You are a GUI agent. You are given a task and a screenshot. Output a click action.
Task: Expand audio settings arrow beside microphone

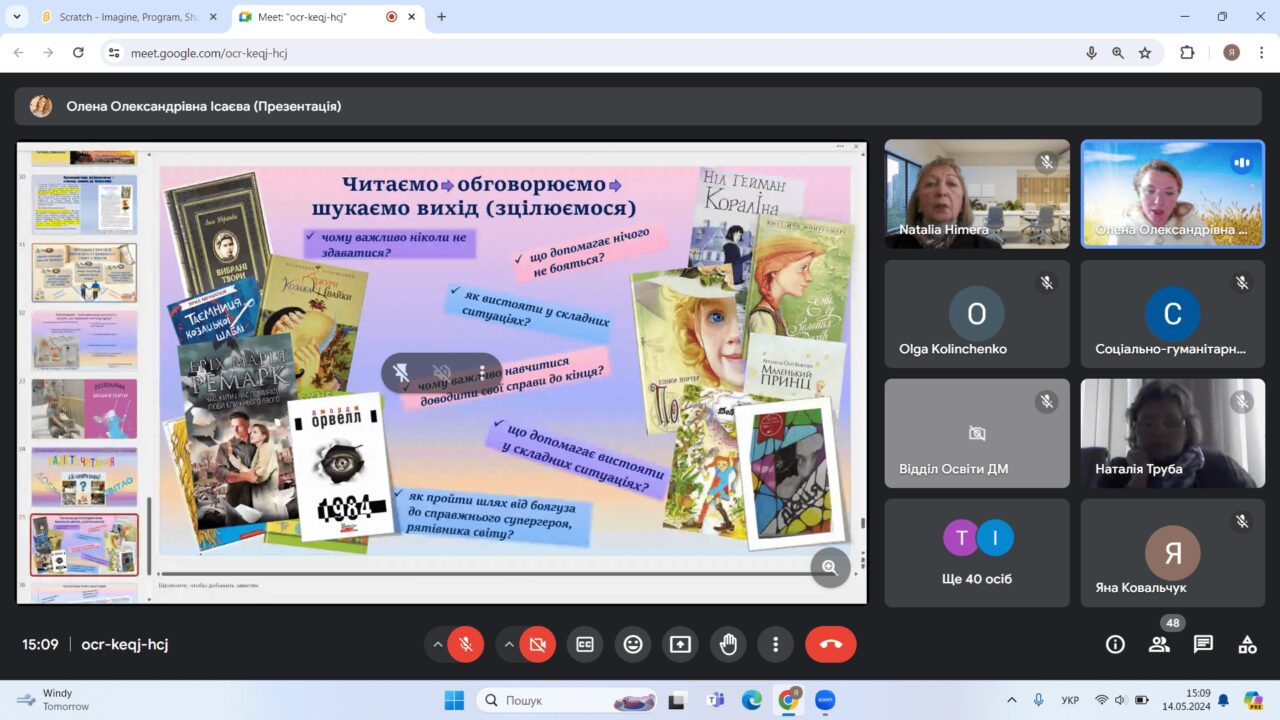point(438,645)
